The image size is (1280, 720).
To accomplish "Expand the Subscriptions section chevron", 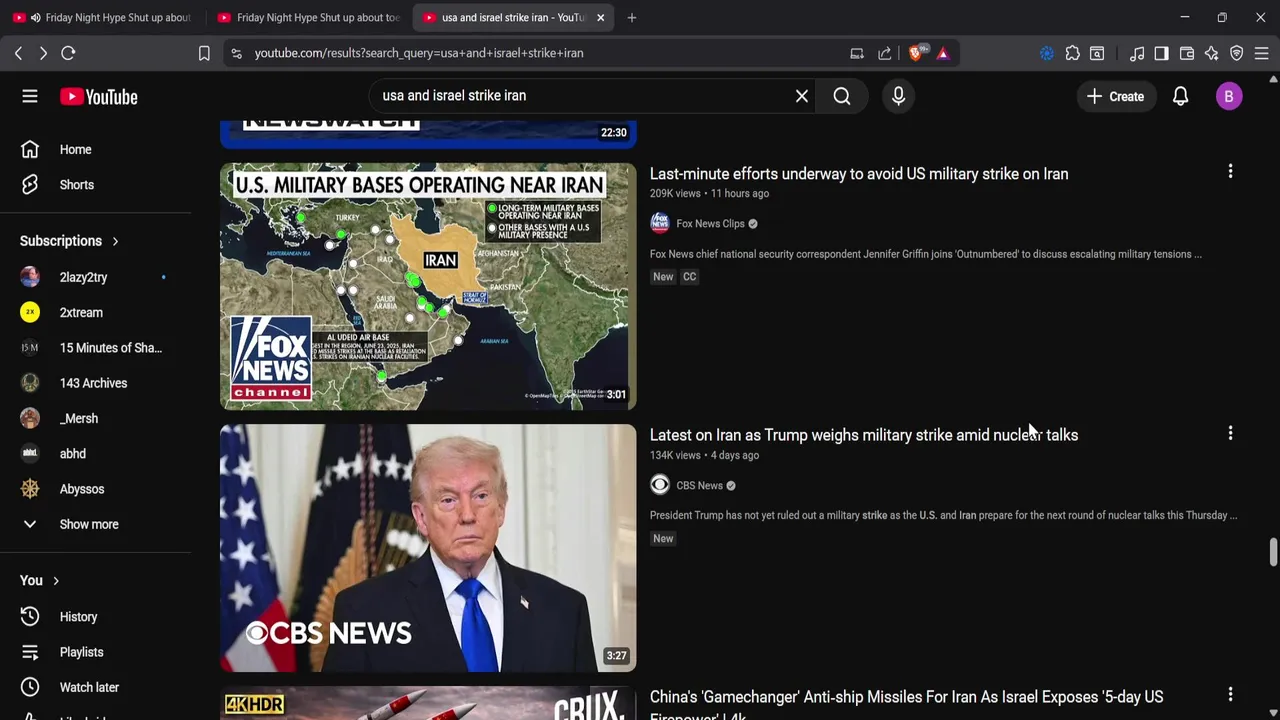I will 115,241.
